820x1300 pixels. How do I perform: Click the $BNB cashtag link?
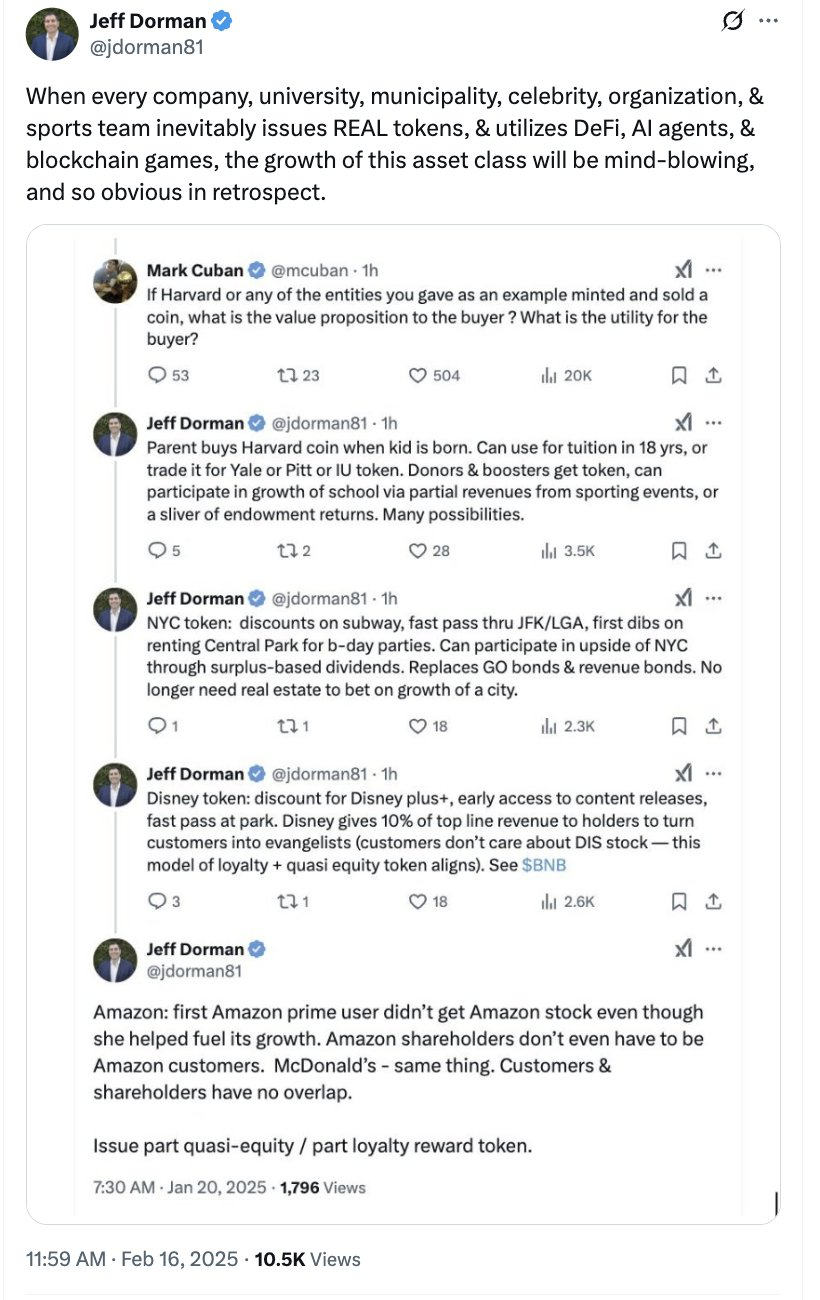click(544, 865)
